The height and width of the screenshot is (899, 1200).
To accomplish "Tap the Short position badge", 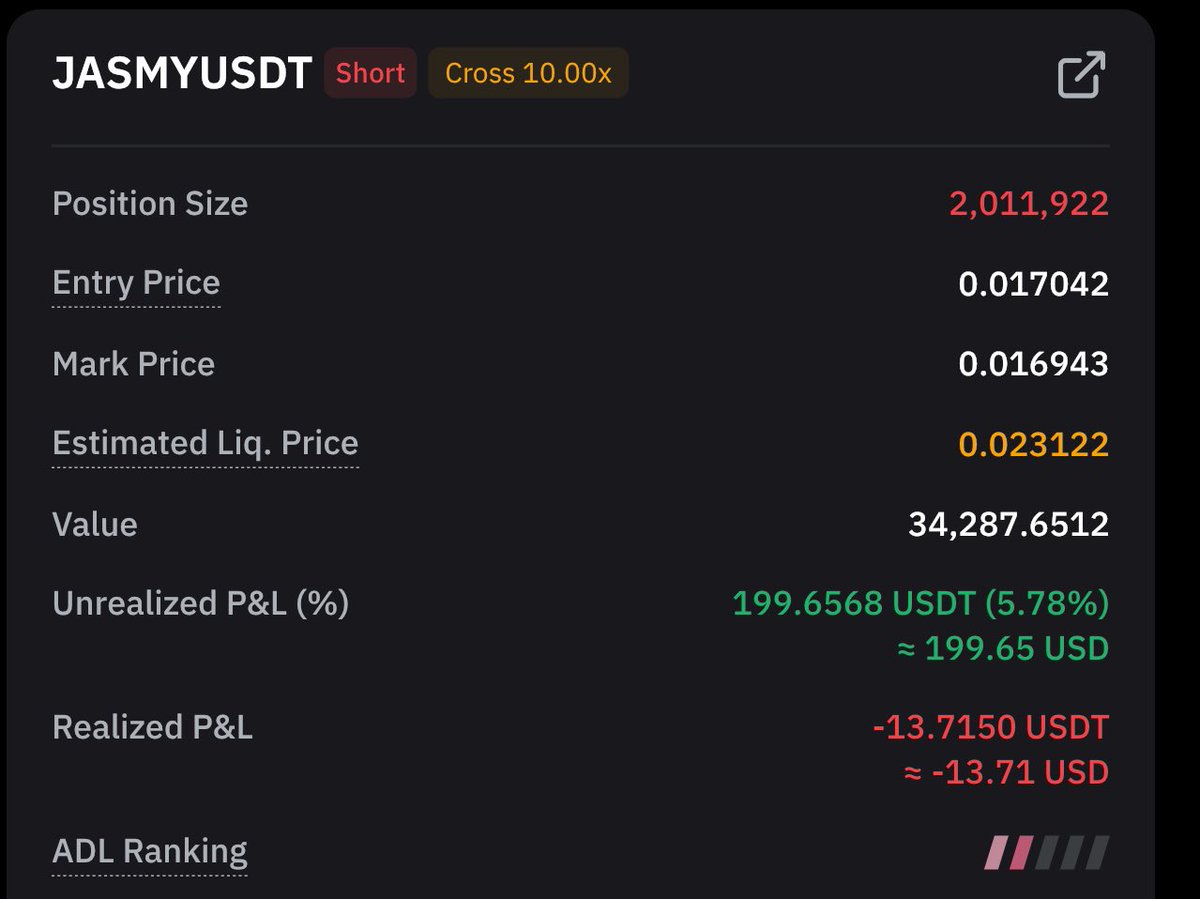I will (x=370, y=73).
